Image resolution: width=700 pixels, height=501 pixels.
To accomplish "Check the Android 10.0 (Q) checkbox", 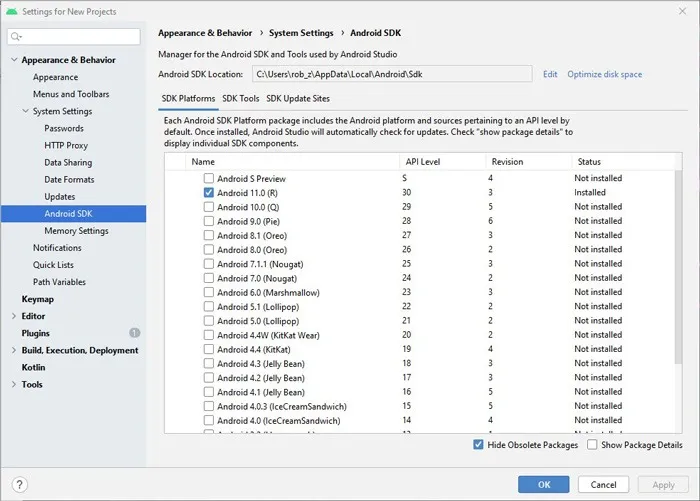I will [208, 207].
